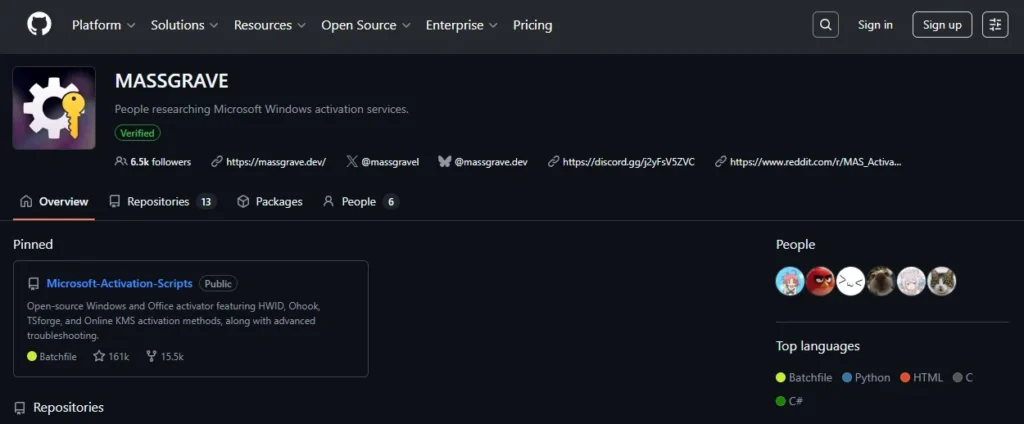The height and width of the screenshot is (424, 1024).
Task: Expand the Solutions dropdown menu
Action: [x=184, y=25]
